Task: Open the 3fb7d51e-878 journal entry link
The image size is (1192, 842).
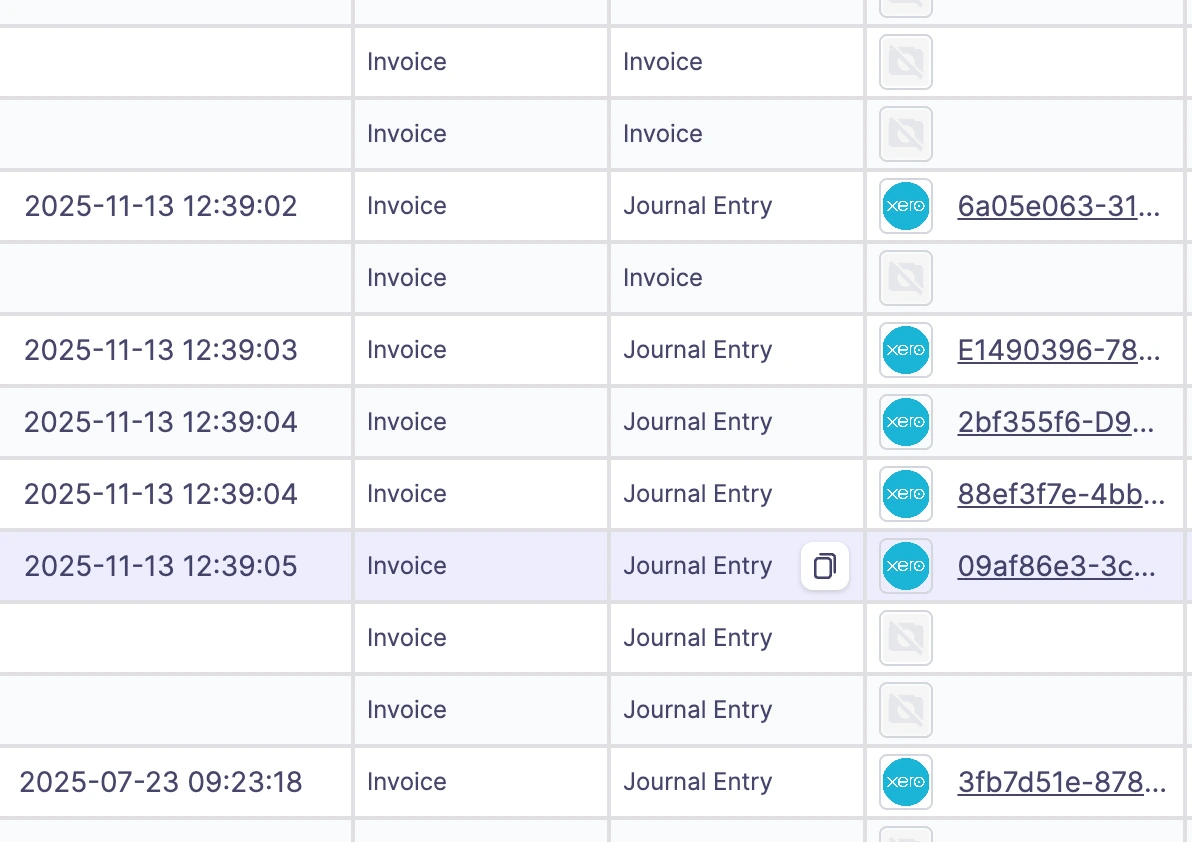Action: click(1062, 782)
